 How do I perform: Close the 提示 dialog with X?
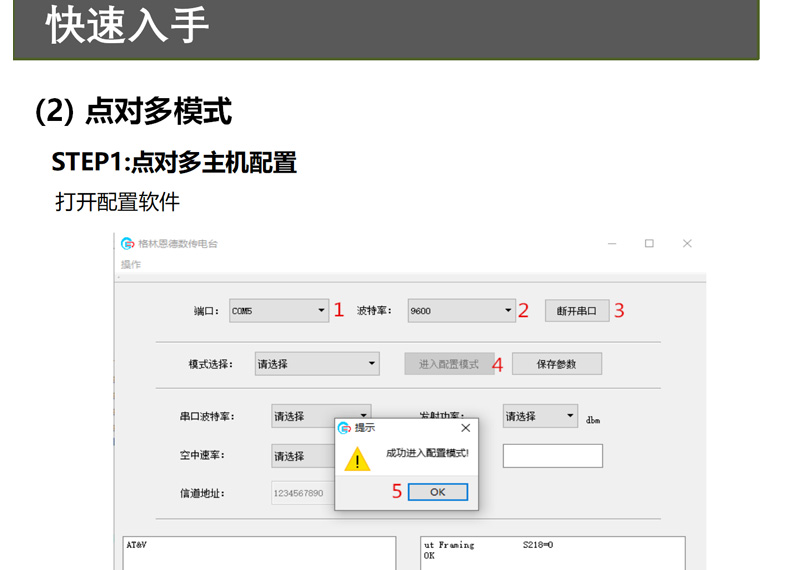[x=466, y=428]
